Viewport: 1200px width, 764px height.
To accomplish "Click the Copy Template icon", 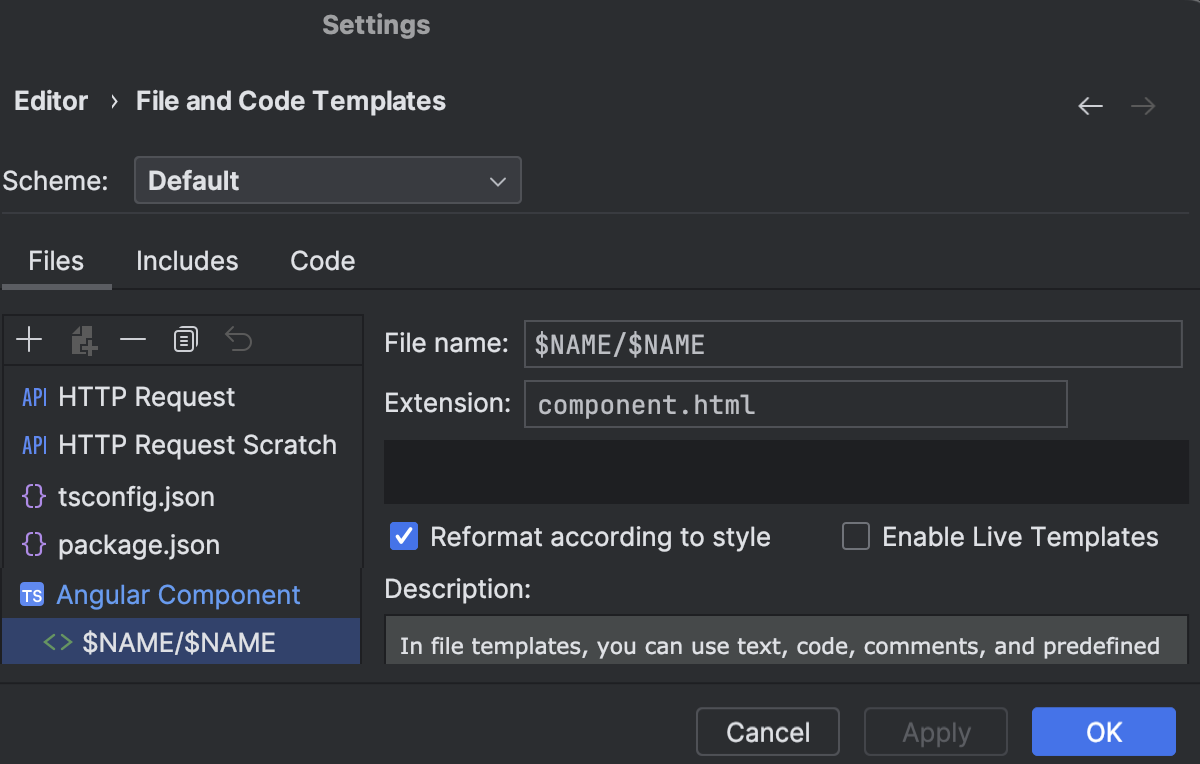I will click(x=185, y=339).
